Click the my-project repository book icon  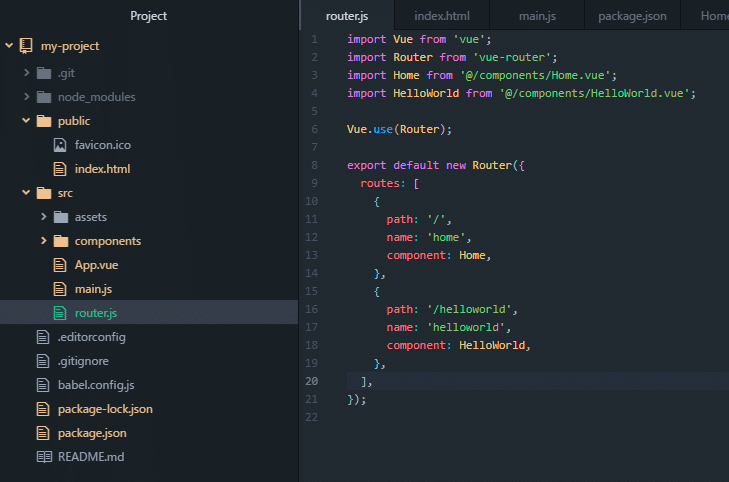pyautogui.click(x=26, y=46)
